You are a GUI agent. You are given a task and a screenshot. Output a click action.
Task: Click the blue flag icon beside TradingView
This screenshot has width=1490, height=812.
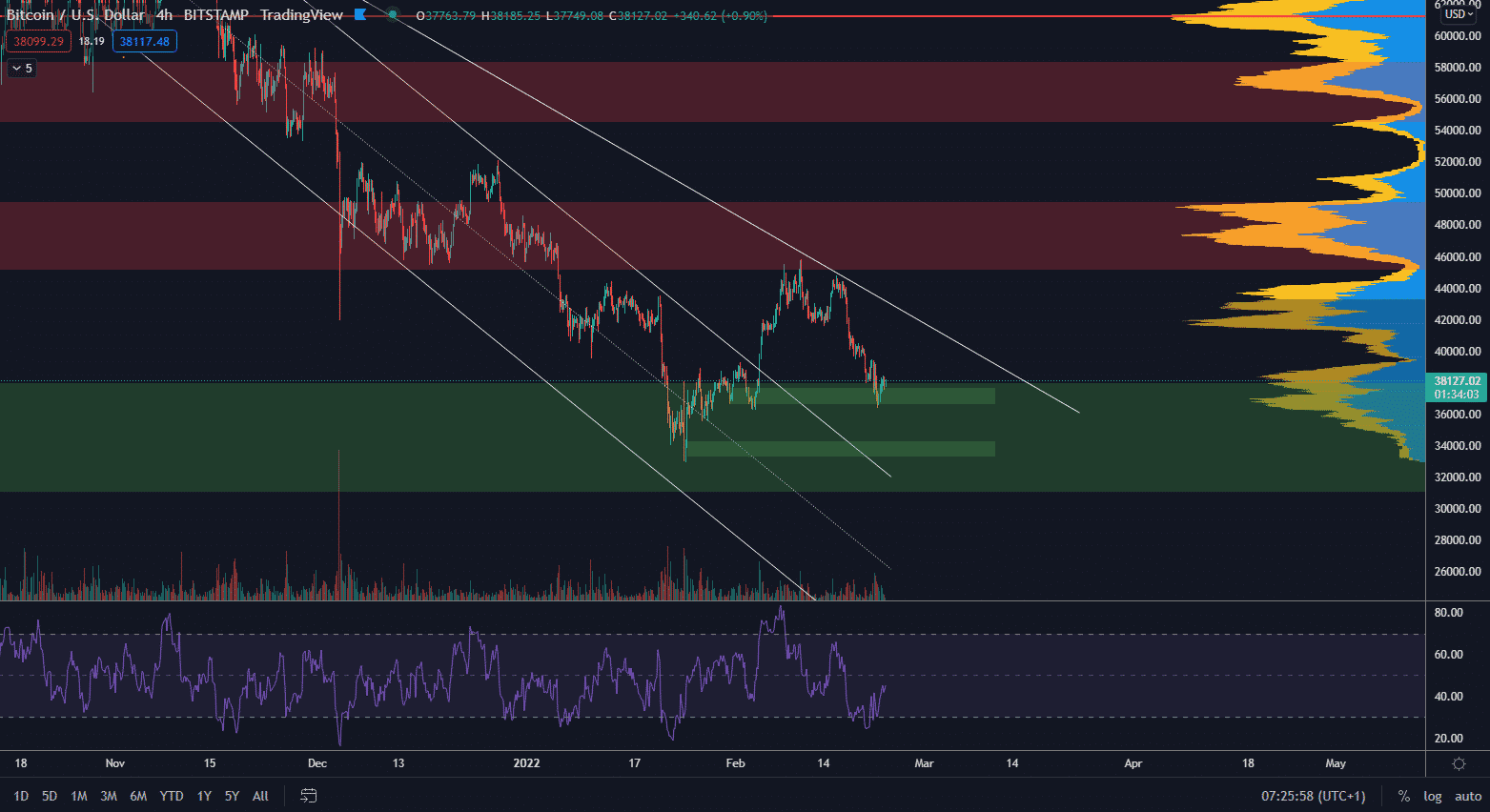coord(360,15)
